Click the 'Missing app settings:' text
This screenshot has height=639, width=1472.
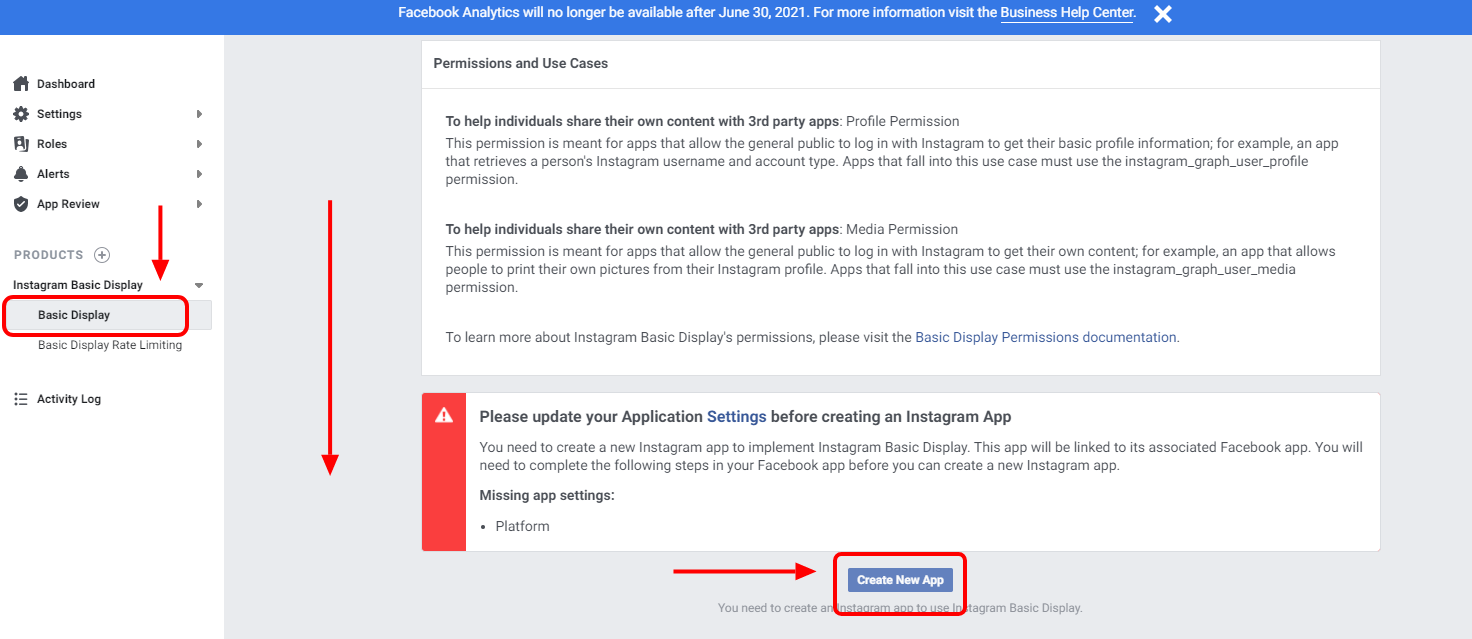tap(546, 495)
